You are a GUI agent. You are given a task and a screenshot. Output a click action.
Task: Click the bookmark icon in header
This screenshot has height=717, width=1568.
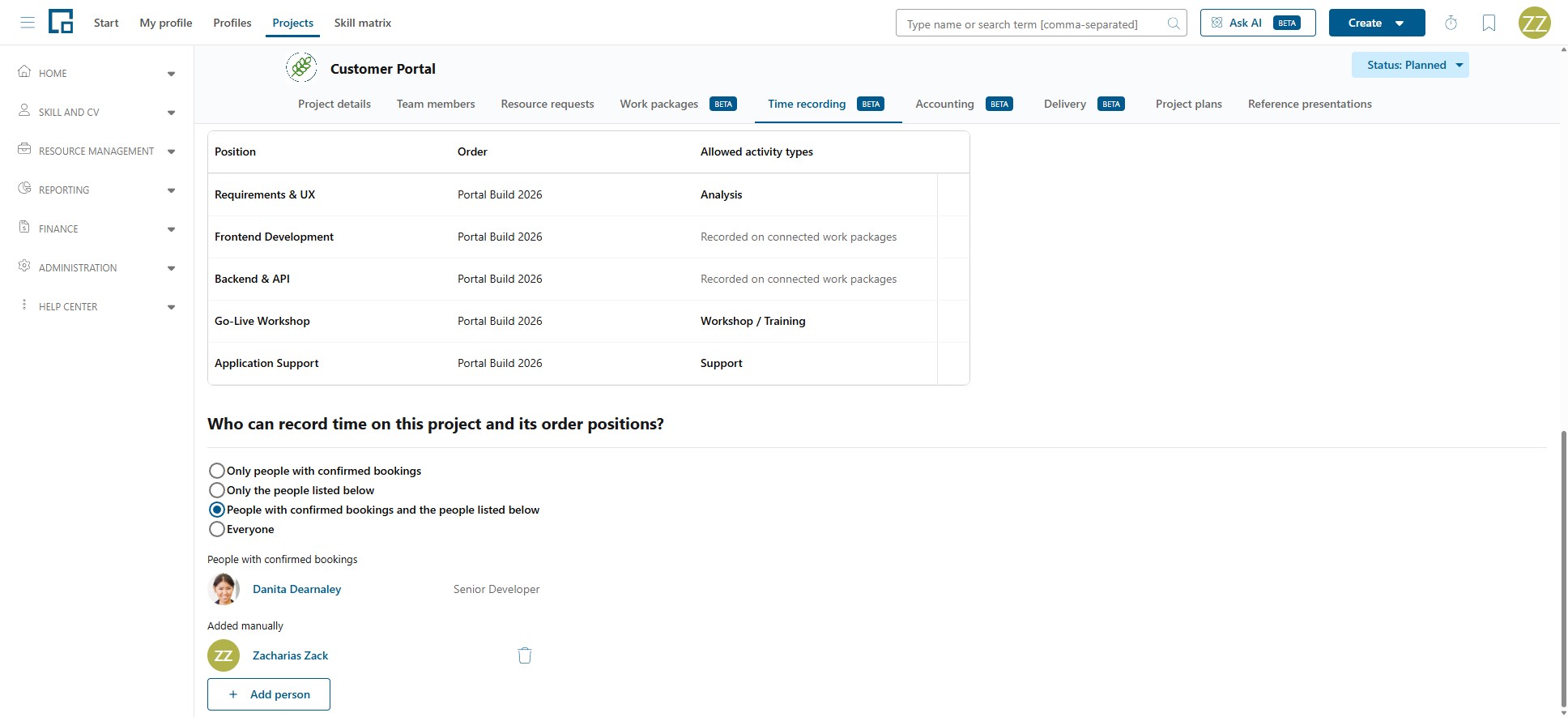point(1489,23)
